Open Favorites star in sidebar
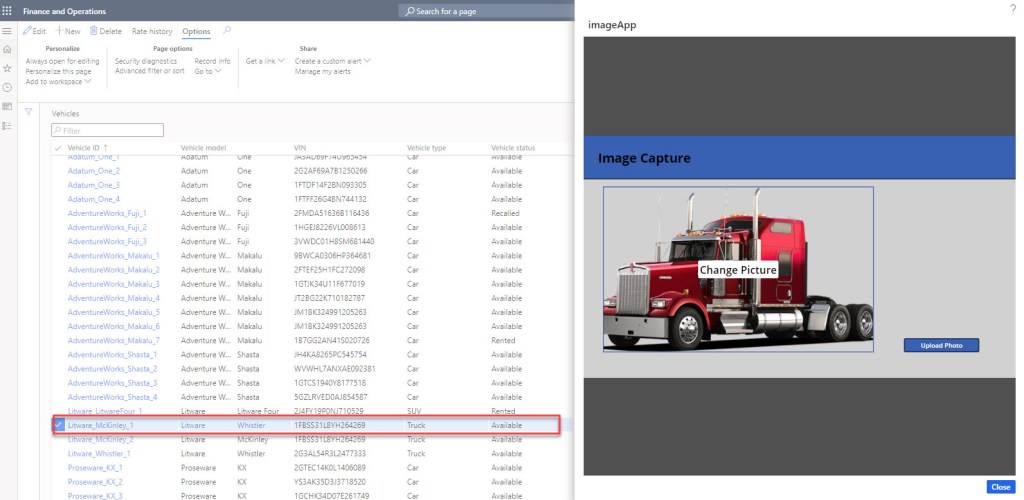The height and width of the screenshot is (500, 1024). 8,68
